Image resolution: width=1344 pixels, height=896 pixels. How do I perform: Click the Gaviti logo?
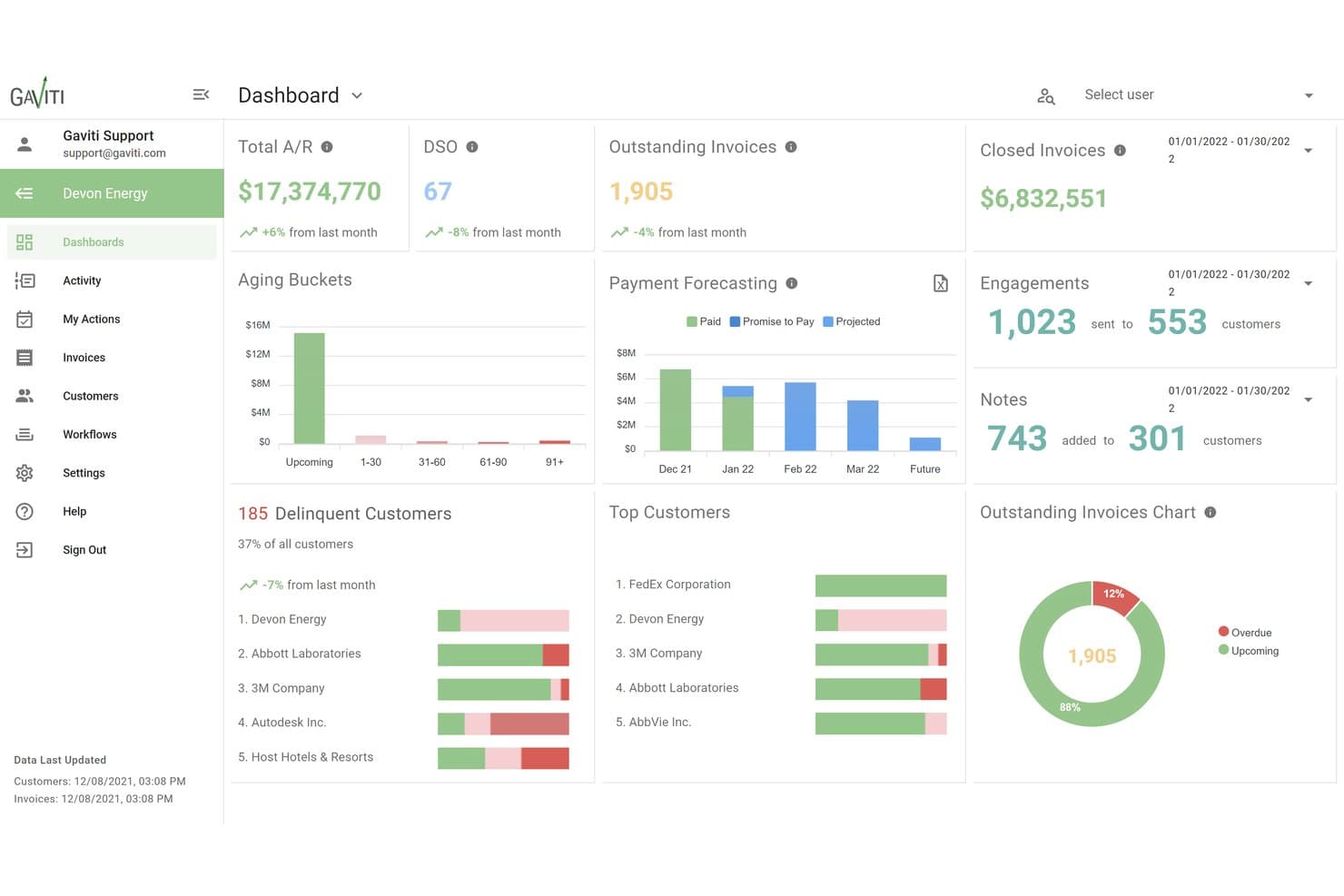click(37, 93)
